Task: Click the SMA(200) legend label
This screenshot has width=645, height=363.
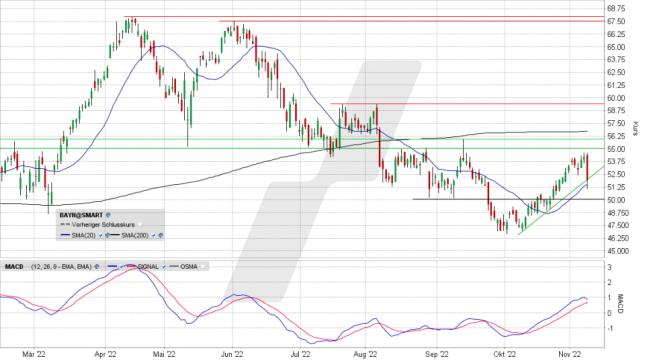Action: (x=135, y=235)
